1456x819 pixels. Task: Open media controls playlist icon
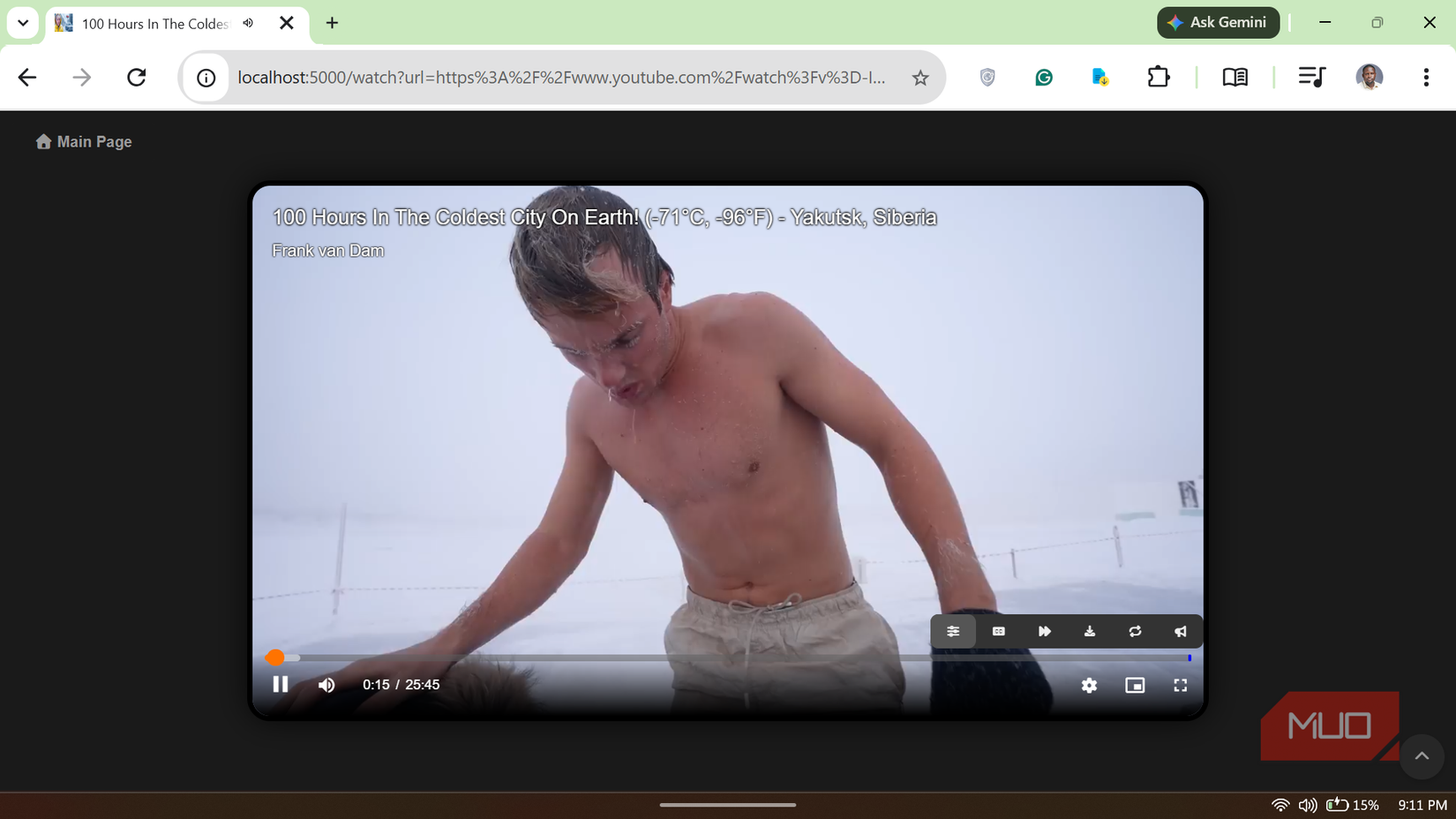(1312, 78)
